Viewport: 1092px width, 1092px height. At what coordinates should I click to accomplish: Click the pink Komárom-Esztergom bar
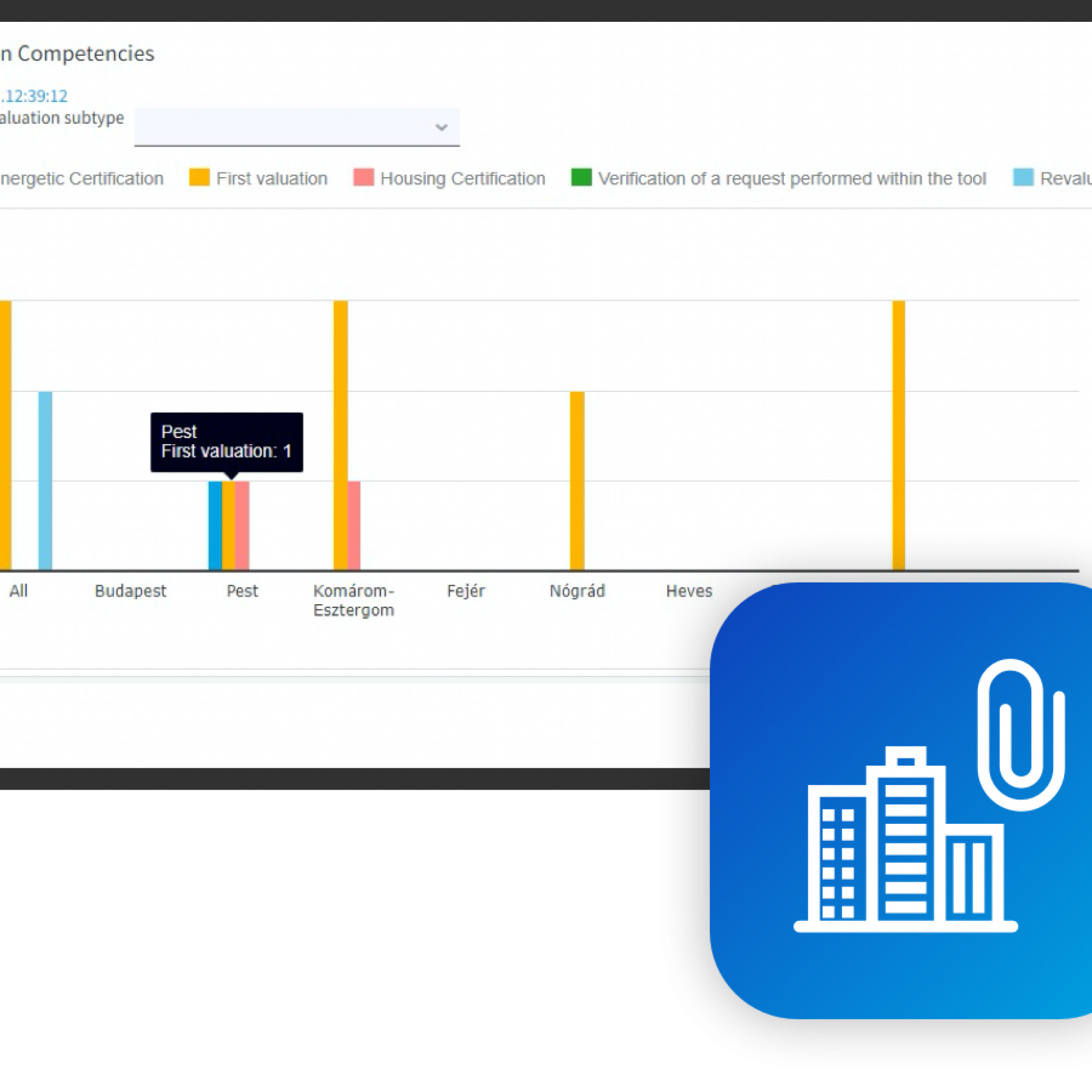click(x=354, y=526)
